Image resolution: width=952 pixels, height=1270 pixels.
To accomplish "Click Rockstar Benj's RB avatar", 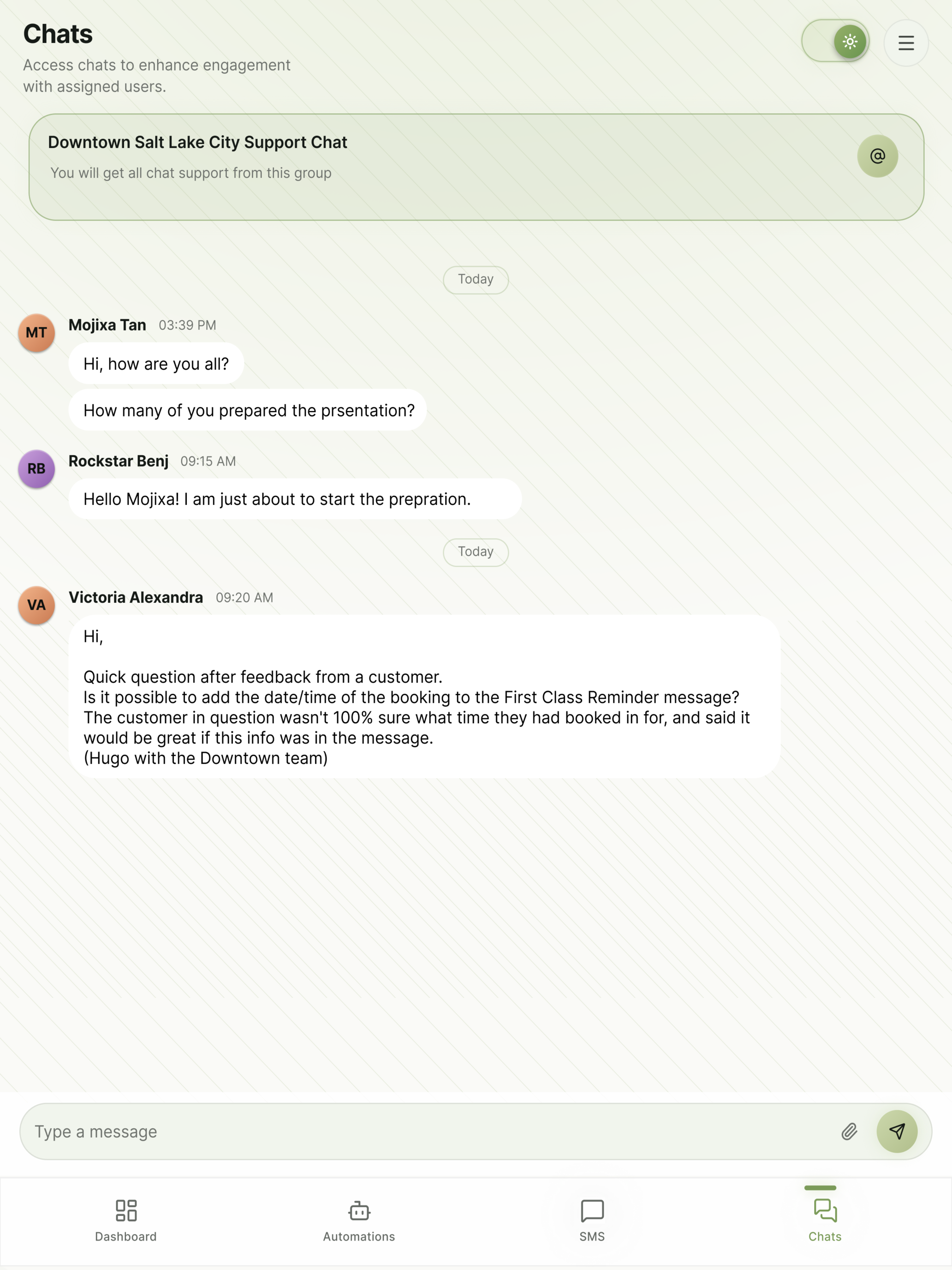I will 37,468.
